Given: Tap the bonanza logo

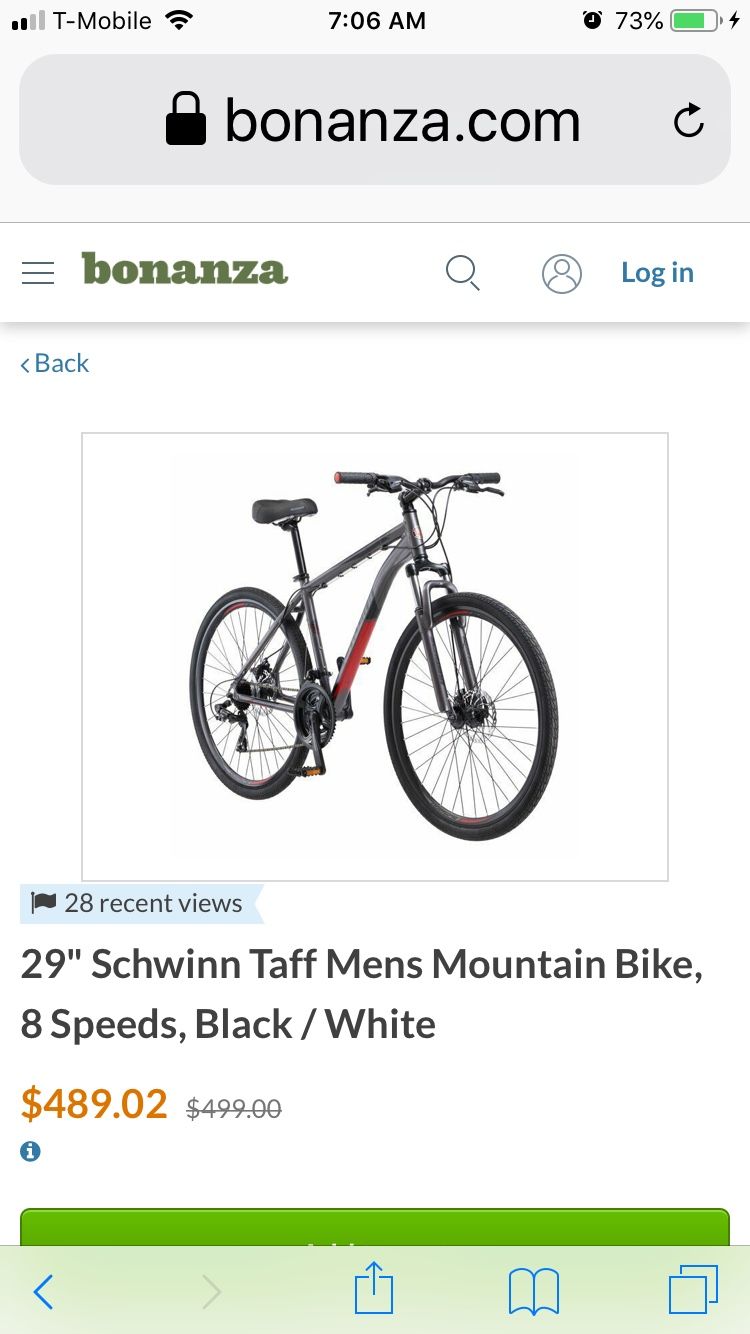Looking at the screenshot, I should tap(185, 269).
